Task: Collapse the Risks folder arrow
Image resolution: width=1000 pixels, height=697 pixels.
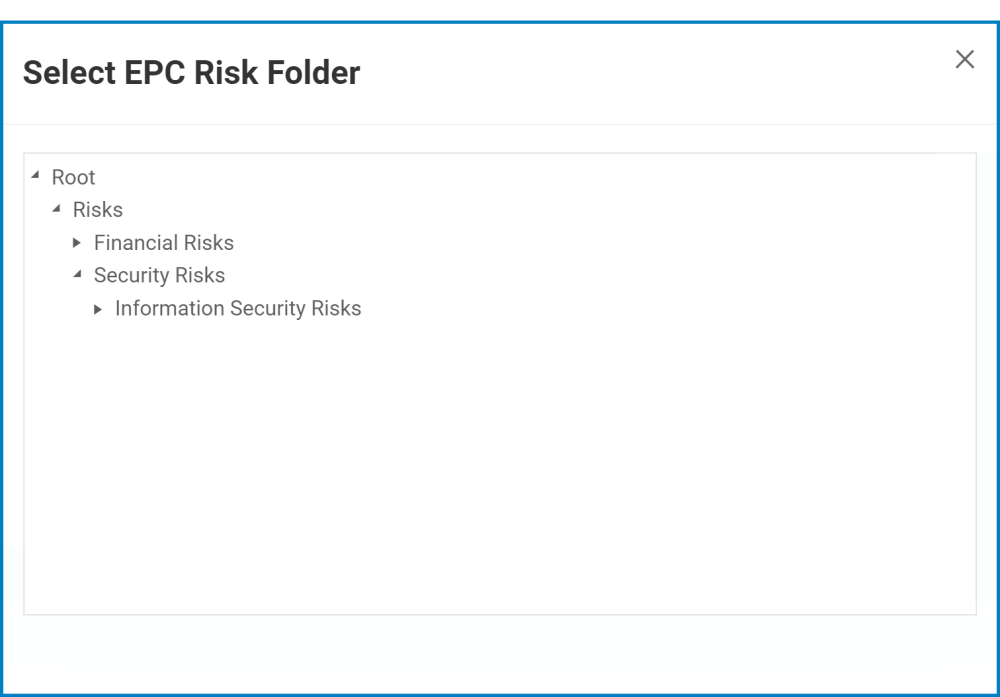Action: tap(57, 210)
